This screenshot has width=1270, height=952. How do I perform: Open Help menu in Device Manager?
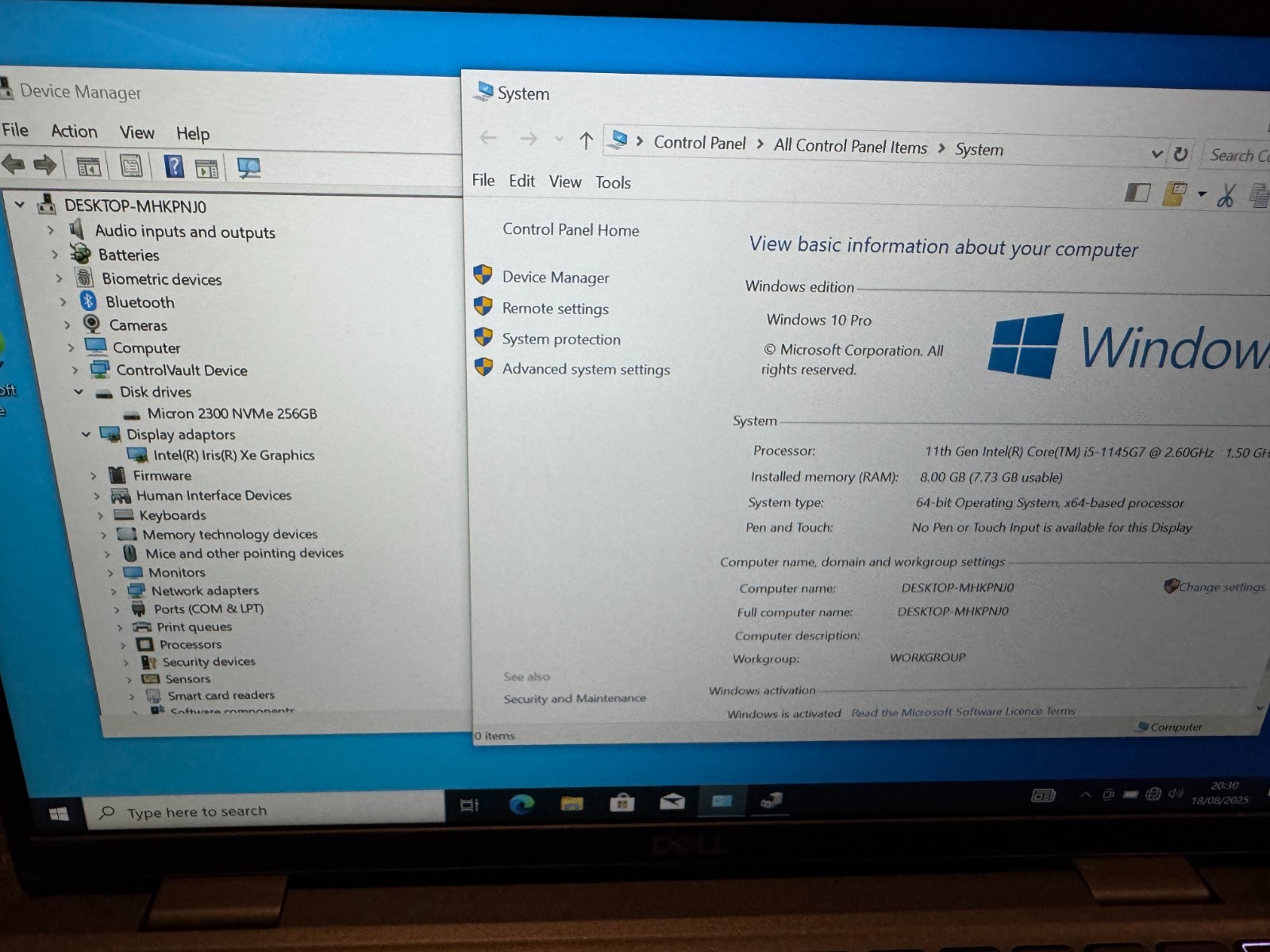193,133
